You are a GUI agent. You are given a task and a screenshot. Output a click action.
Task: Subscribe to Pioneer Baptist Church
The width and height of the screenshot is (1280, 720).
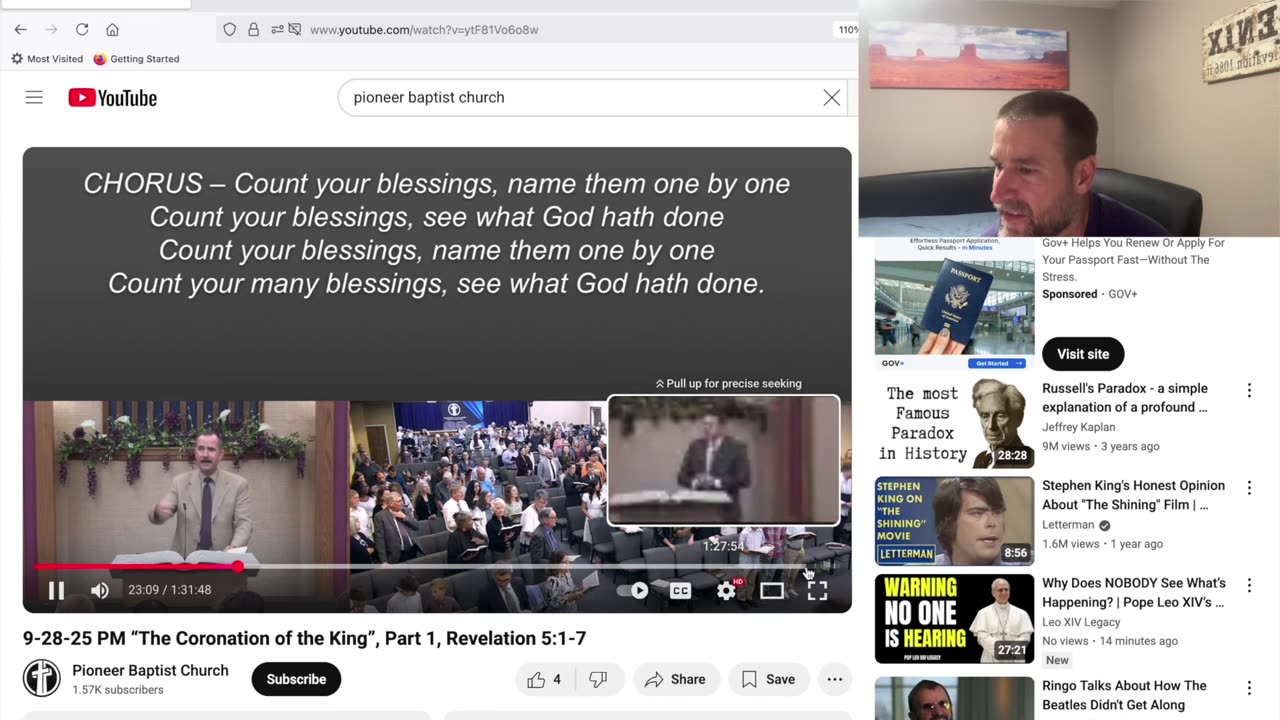[296, 679]
